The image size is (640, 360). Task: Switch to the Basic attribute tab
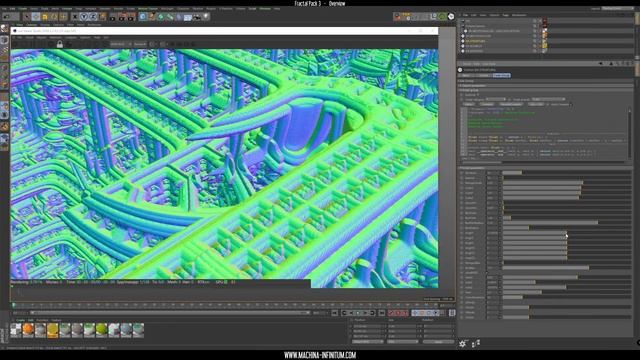click(x=466, y=76)
